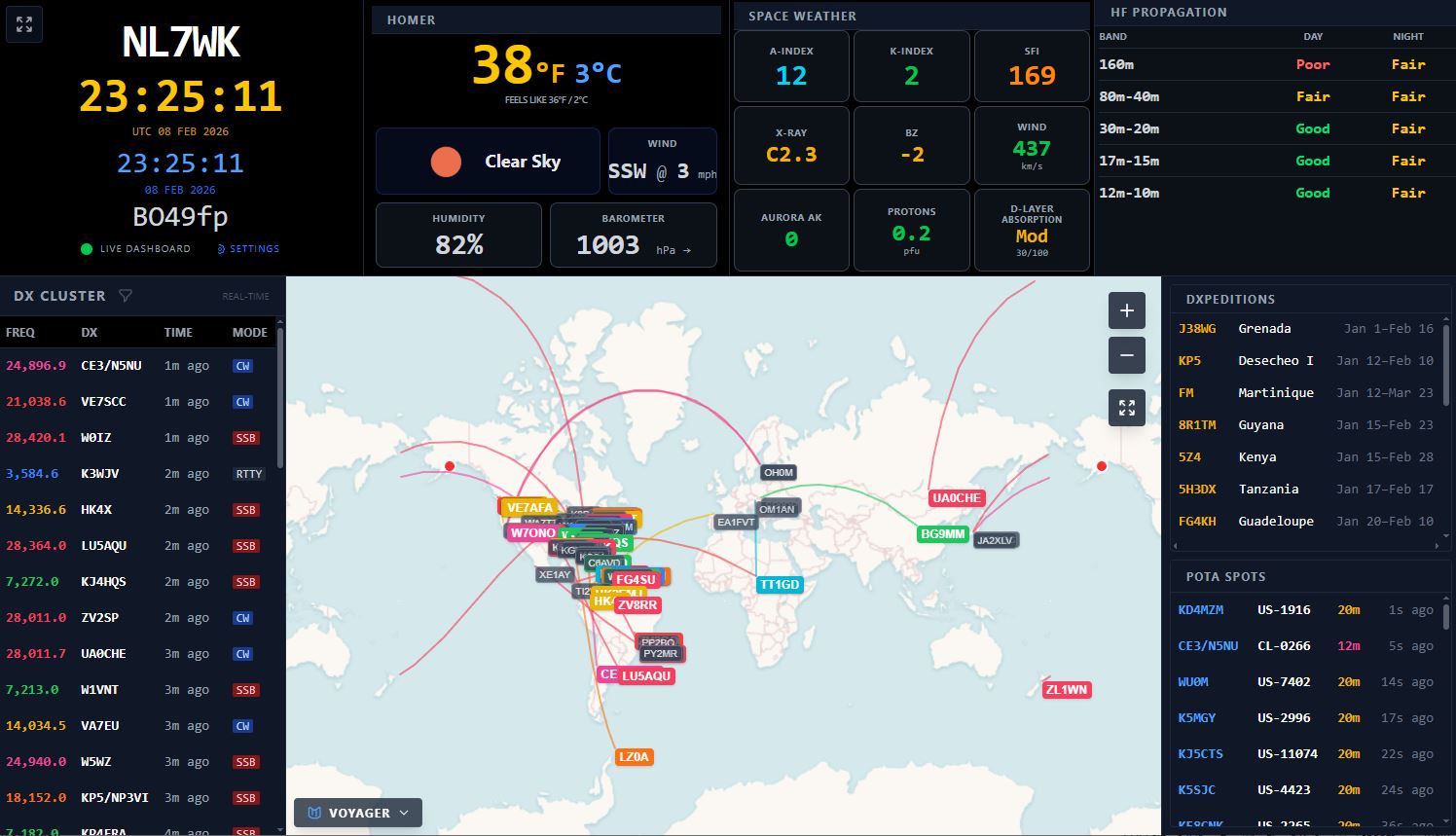Click the DX Cluster list scrollbar
This screenshot has width=1456, height=836.
pos(280,397)
